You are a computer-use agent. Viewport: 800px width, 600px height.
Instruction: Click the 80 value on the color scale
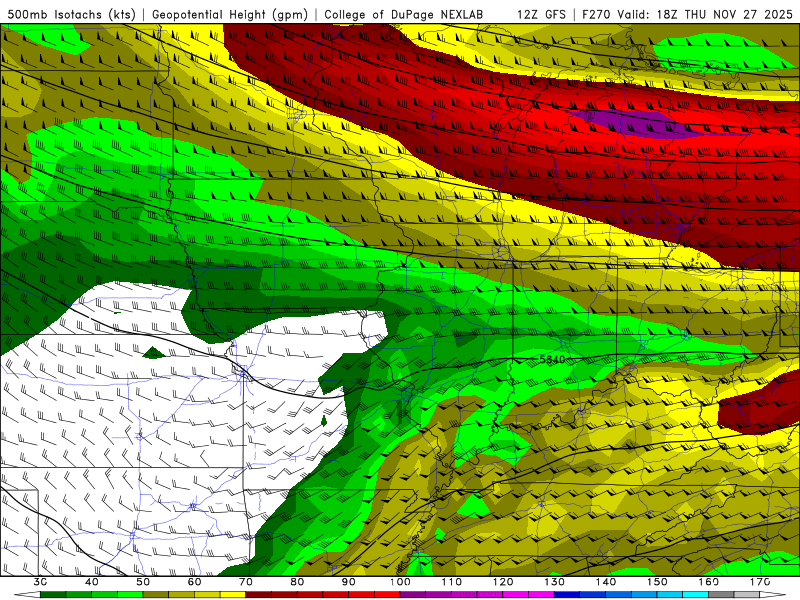pos(297,582)
